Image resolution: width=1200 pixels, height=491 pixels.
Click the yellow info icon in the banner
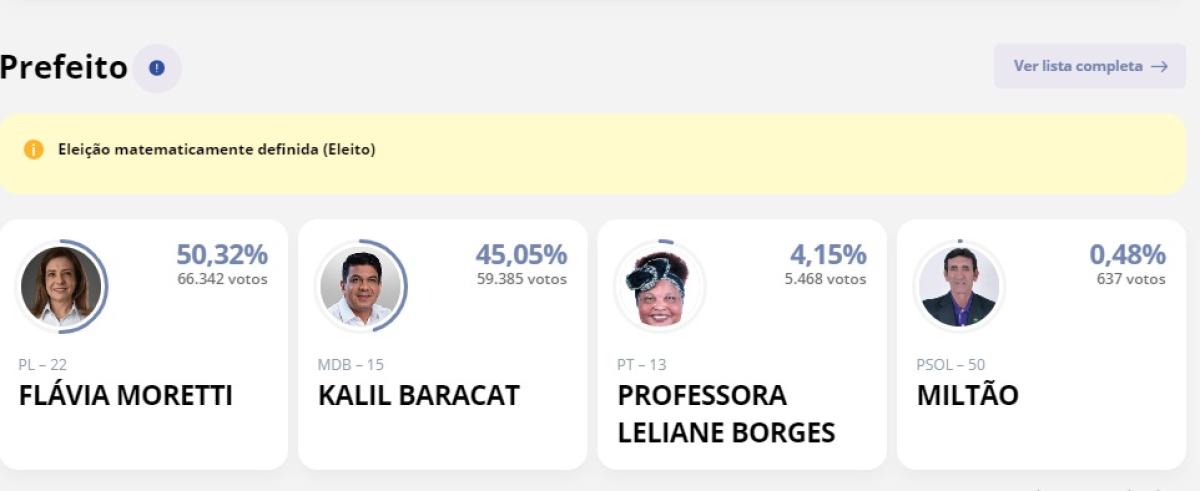tap(34, 150)
